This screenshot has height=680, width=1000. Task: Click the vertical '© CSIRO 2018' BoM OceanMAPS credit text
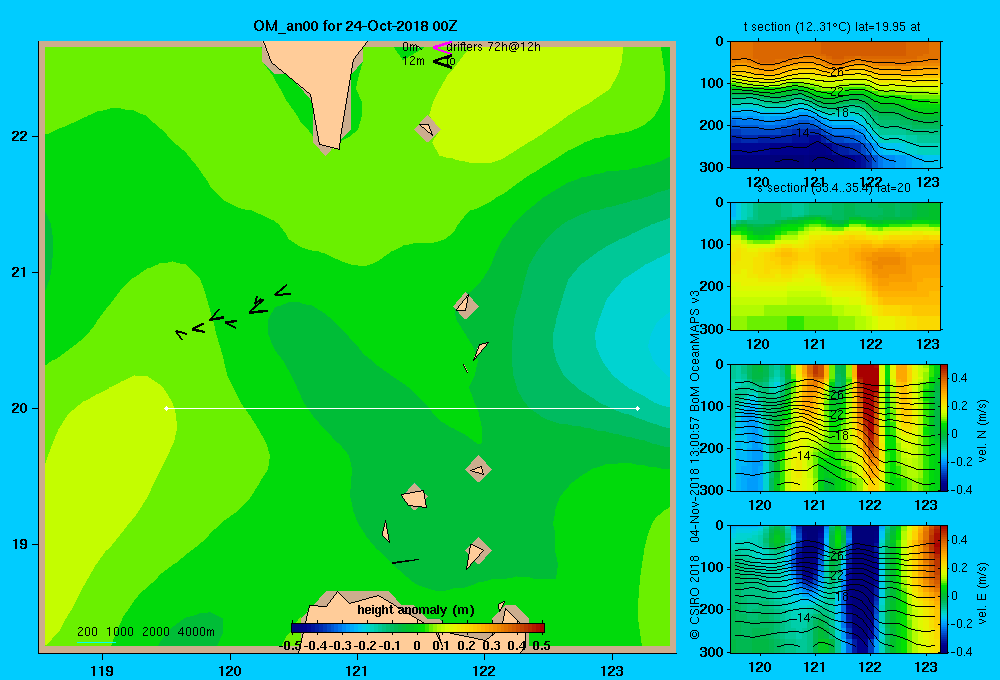pyautogui.click(x=695, y=464)
